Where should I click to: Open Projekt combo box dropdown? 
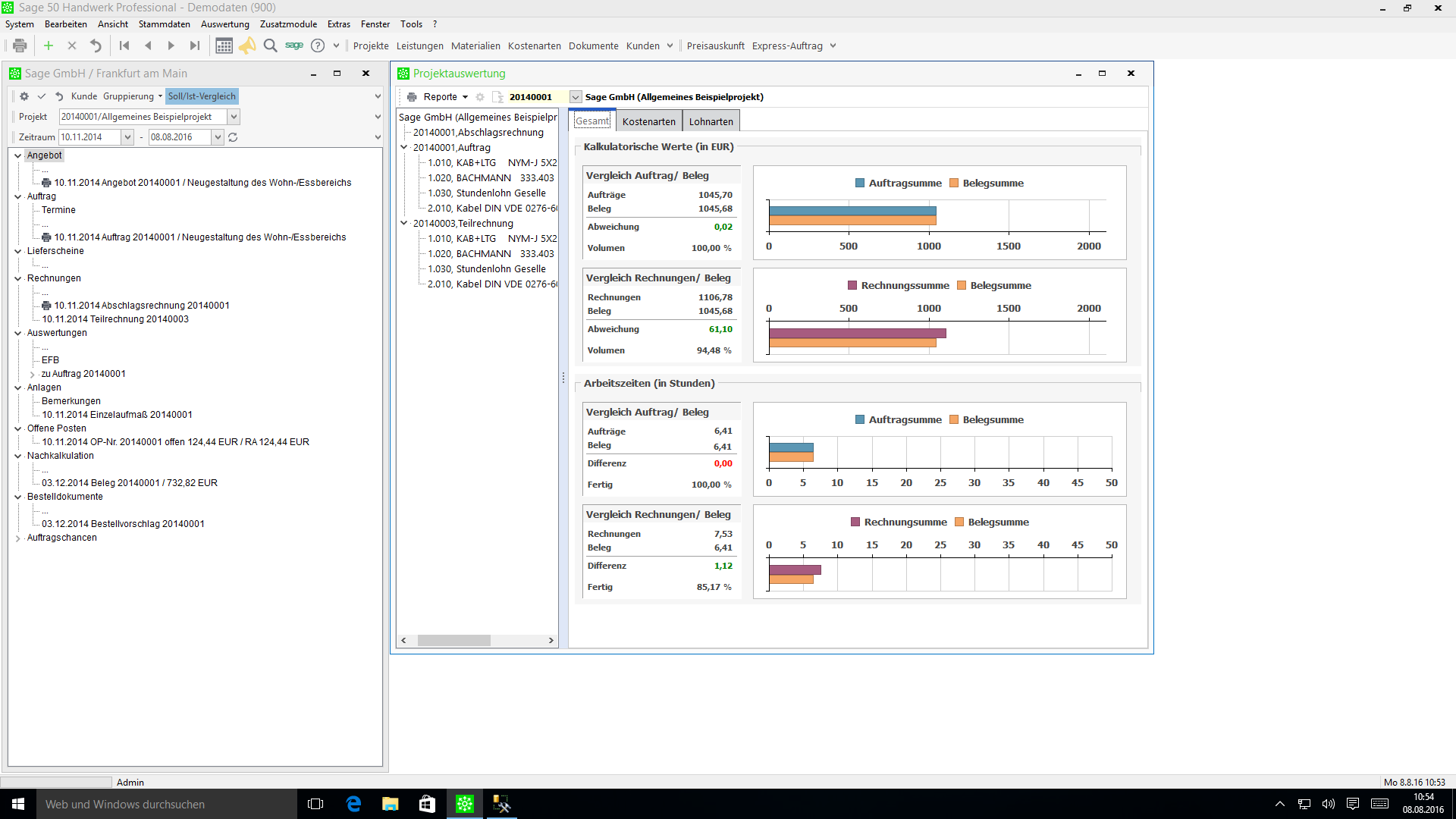pyautogui.click(x=234, y=117)
